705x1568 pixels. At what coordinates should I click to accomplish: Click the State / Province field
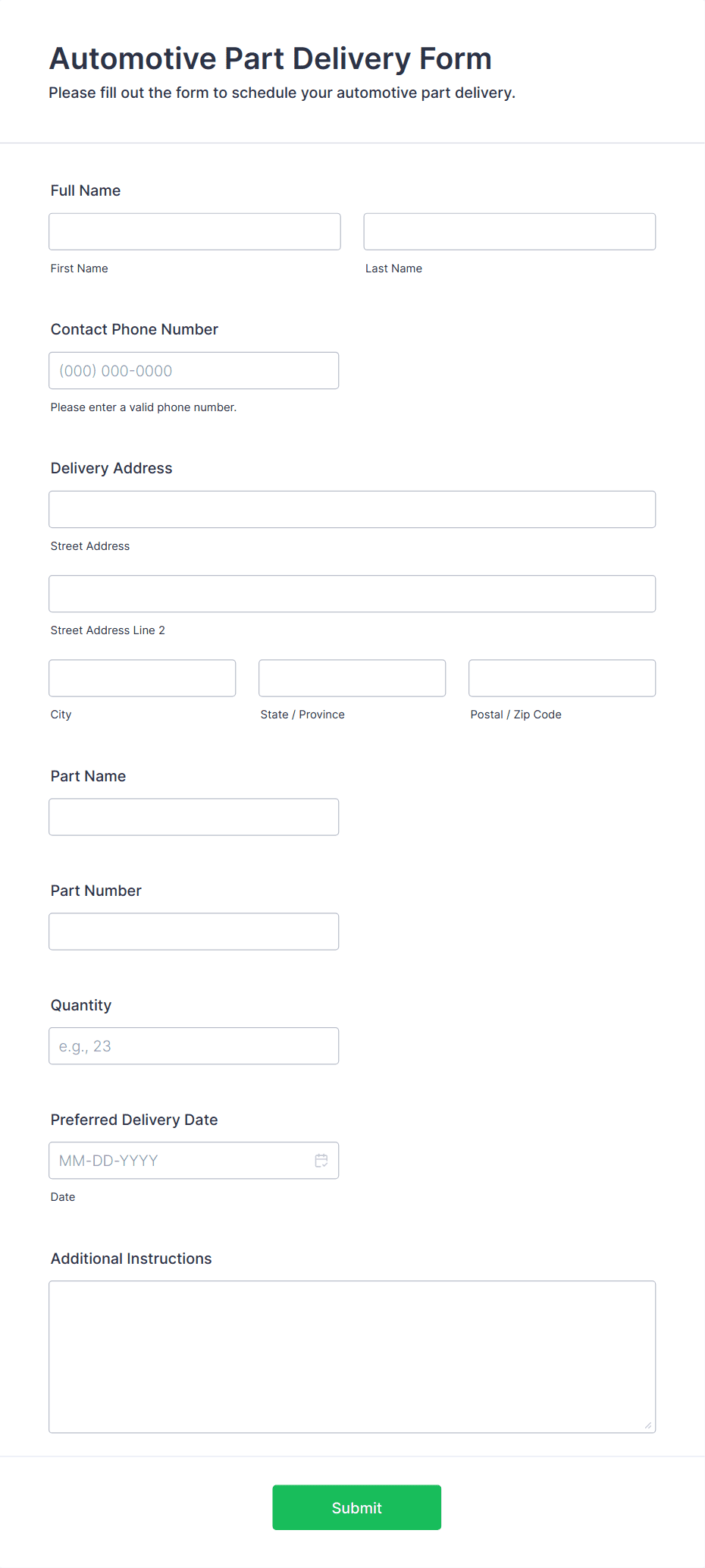pos(351,677)
